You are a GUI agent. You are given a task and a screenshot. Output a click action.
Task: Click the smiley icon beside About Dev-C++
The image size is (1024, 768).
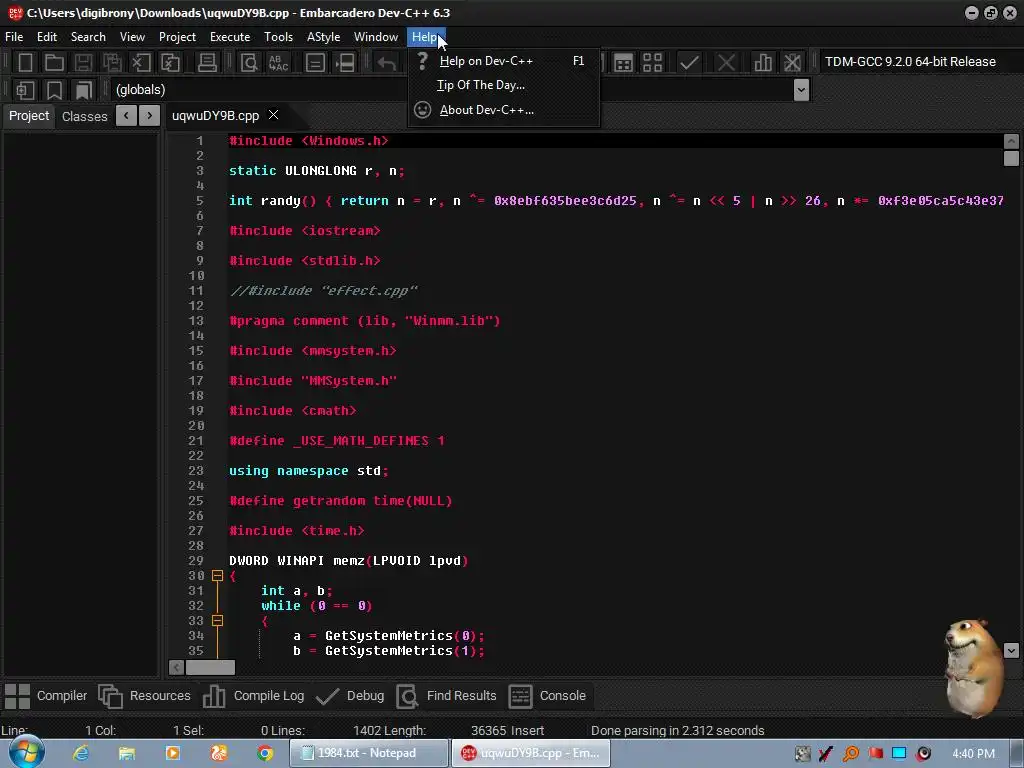tap(423, 110)
